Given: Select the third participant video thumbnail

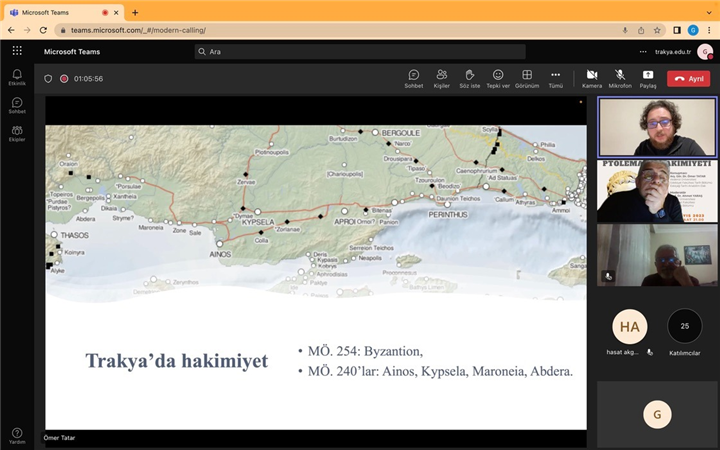Looking at the screenshot, I should [657, 255].
